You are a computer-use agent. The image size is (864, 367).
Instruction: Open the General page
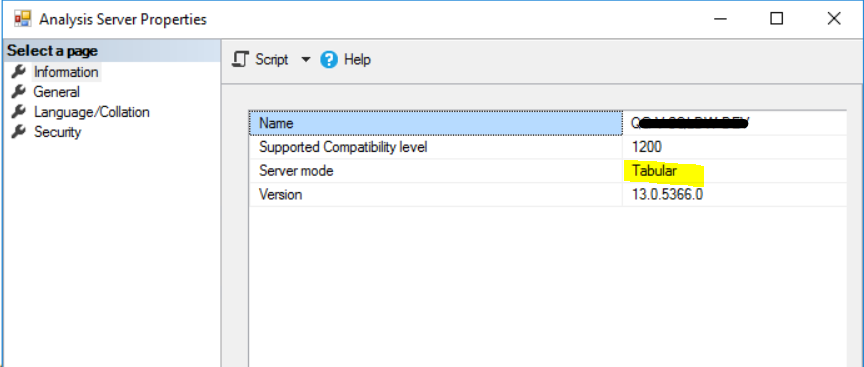click(57, 92)
